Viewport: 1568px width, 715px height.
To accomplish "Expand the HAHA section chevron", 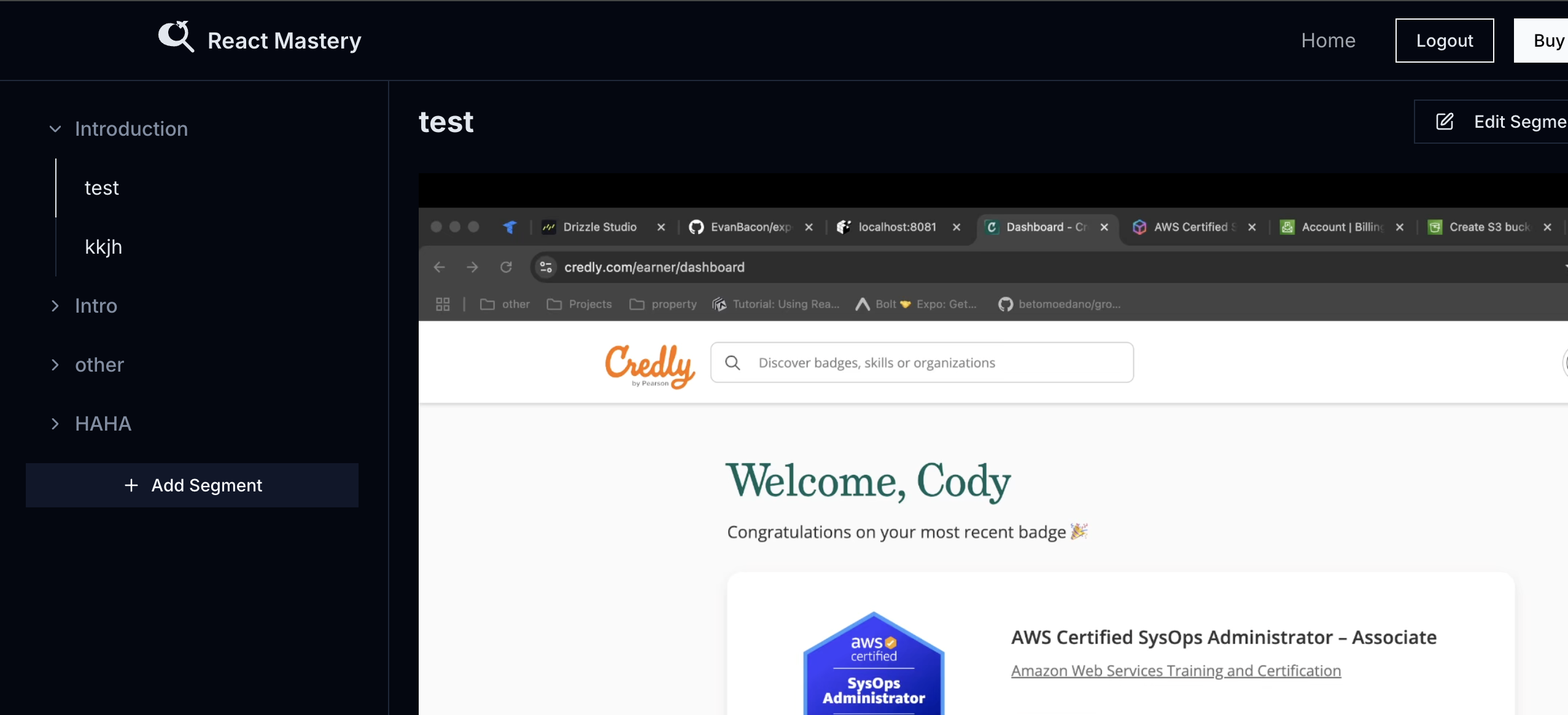I will [55, 424].
